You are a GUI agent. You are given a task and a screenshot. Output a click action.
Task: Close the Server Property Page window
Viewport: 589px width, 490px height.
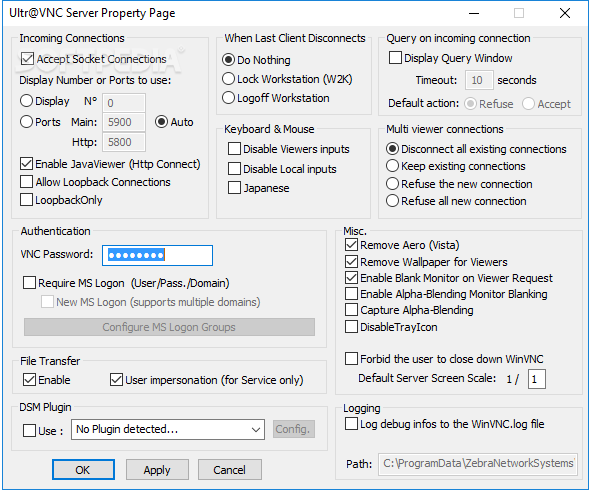565,13
